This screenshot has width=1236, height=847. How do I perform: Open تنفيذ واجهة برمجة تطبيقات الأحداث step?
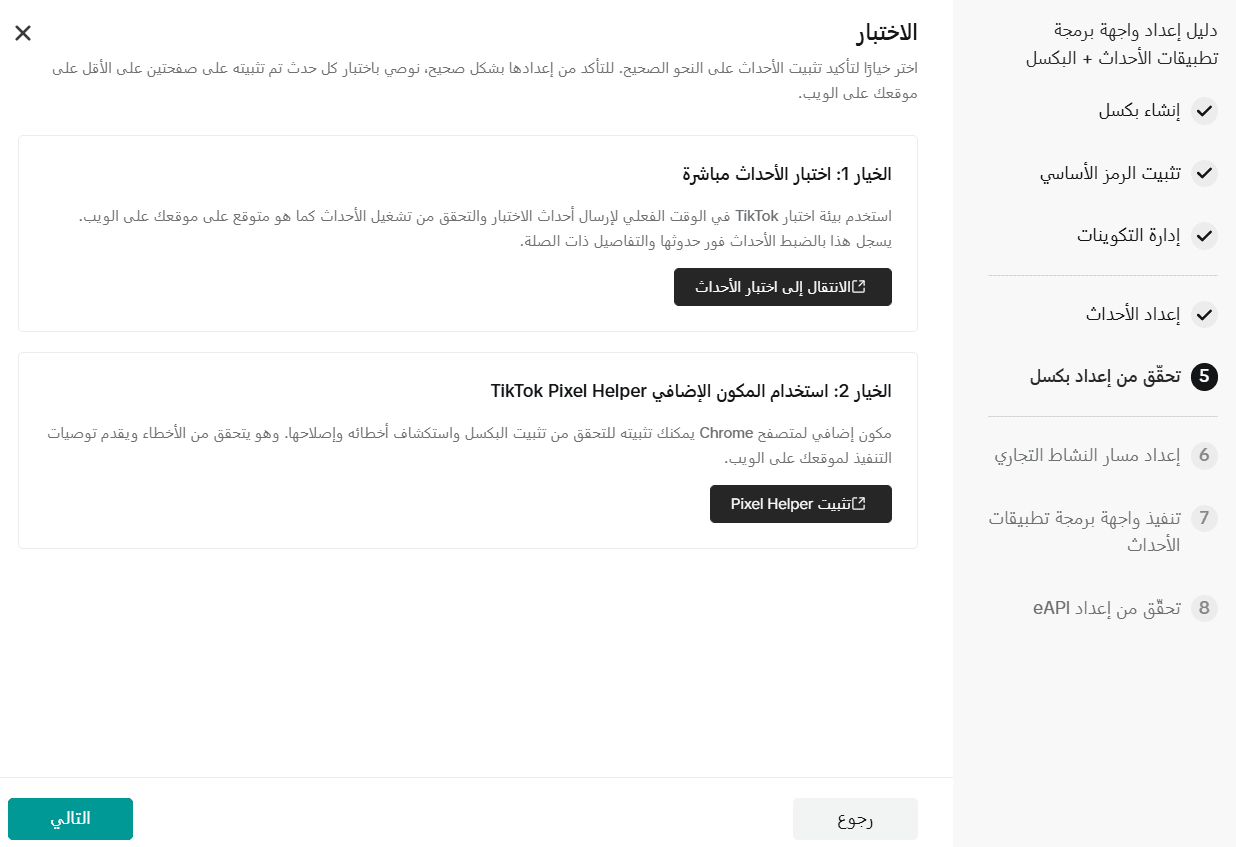coord(1085,531)
